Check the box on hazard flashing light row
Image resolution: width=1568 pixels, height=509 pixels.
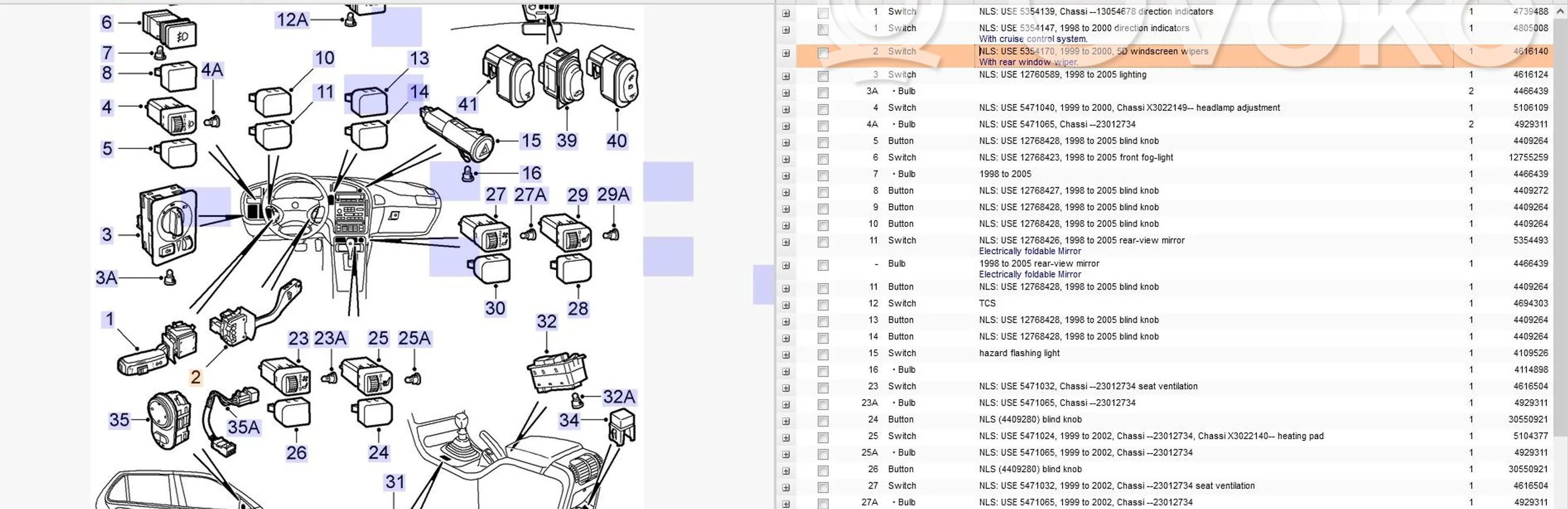click(x=823, y=355)
